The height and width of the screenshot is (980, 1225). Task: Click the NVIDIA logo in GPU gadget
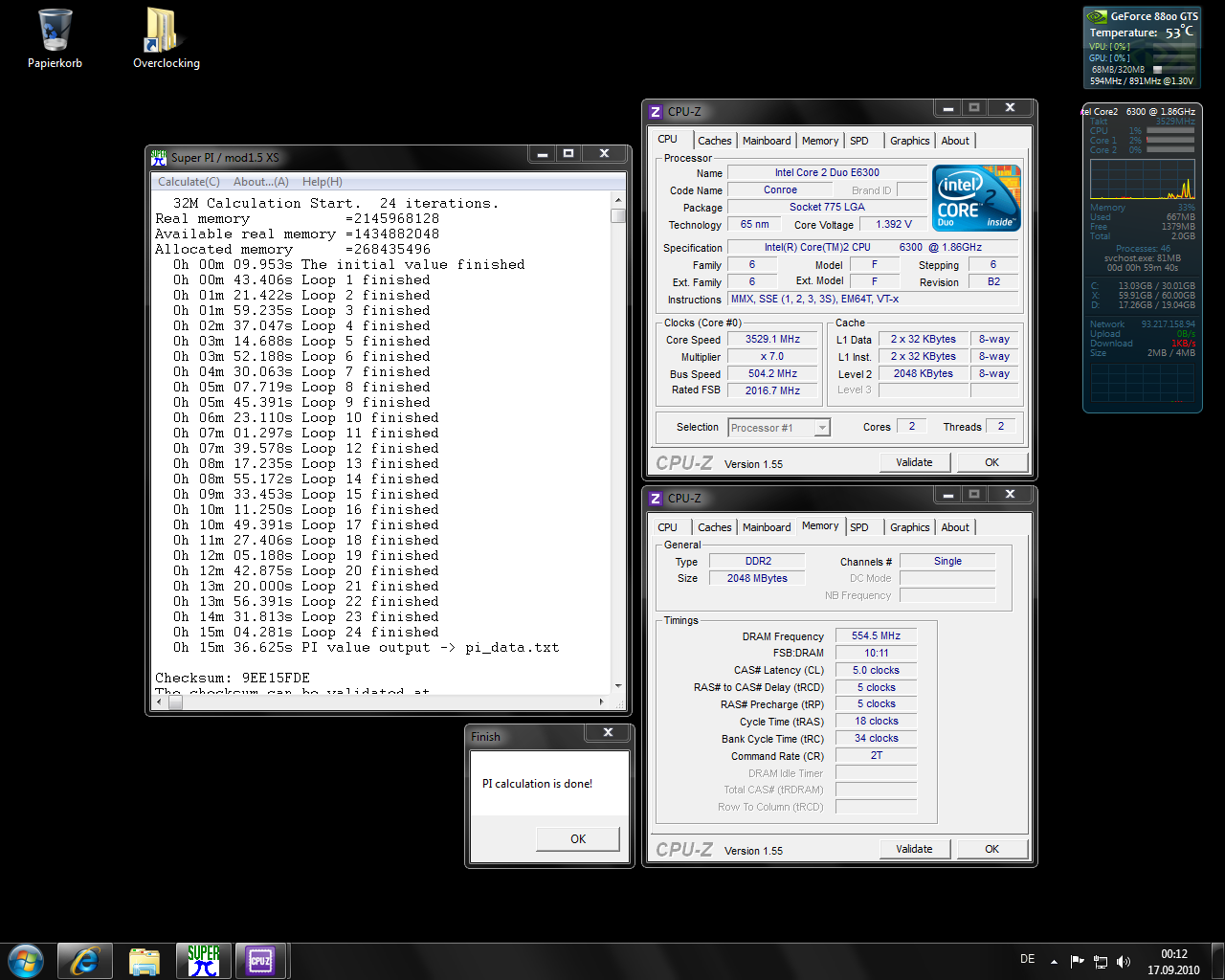(1097, 16)
